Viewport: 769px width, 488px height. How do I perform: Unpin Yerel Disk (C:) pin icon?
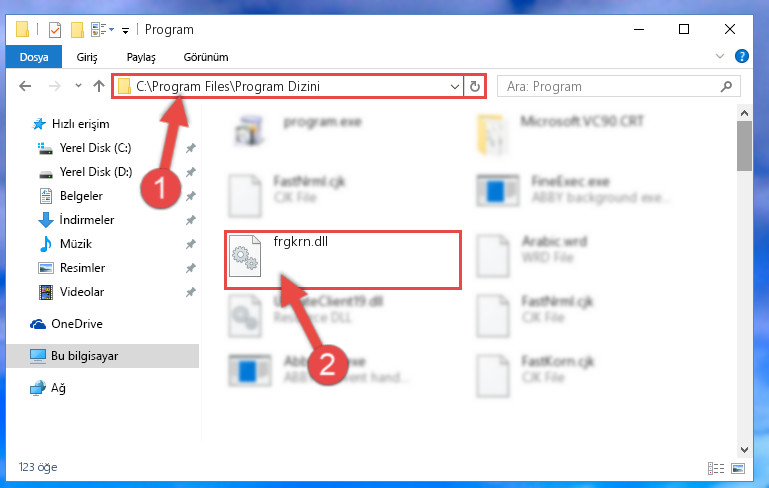click(x=191, y=148)
